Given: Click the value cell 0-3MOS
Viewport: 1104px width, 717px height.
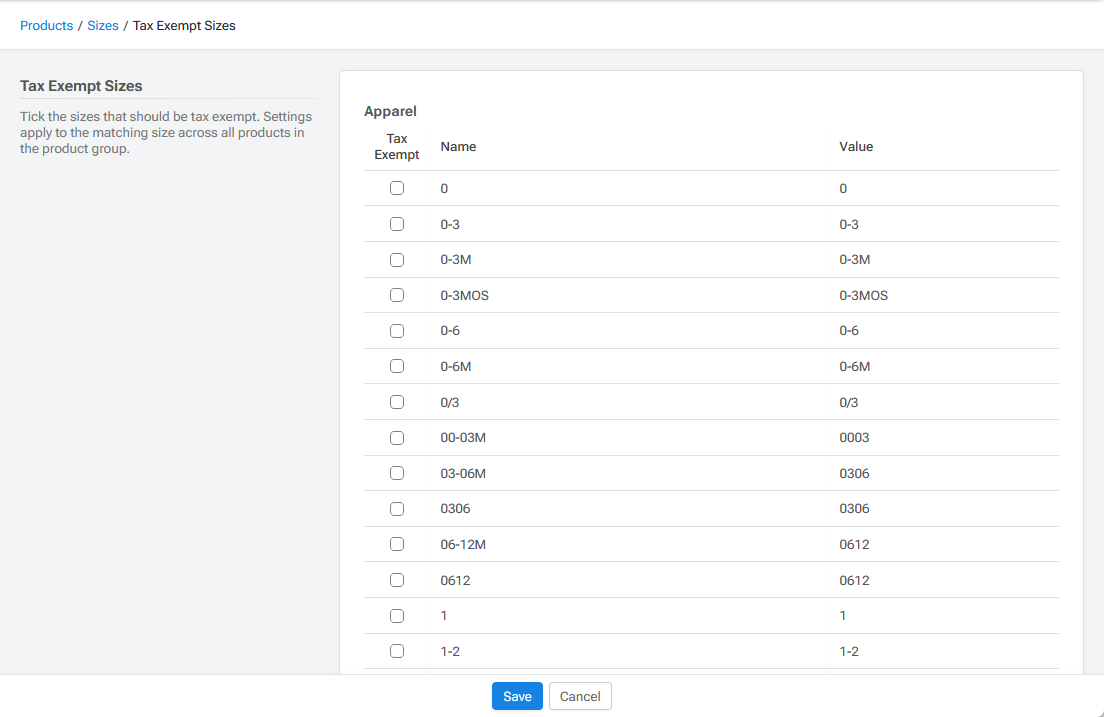Looking at the screenshot, I should coord(863,296).
